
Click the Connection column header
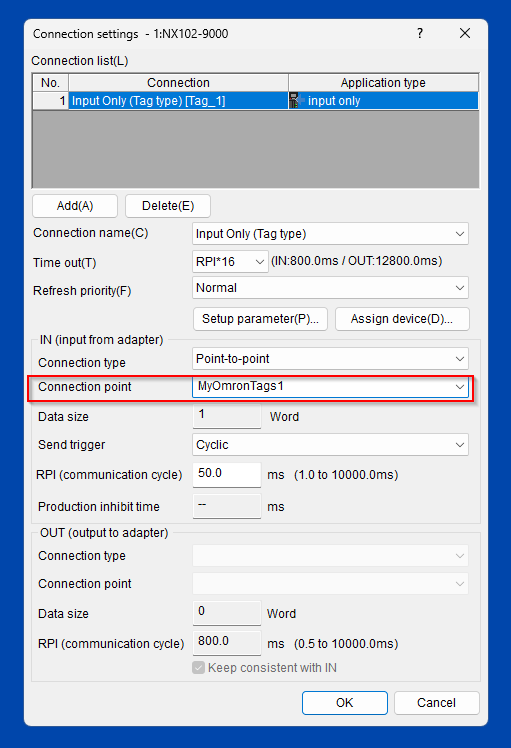[178, 83]
